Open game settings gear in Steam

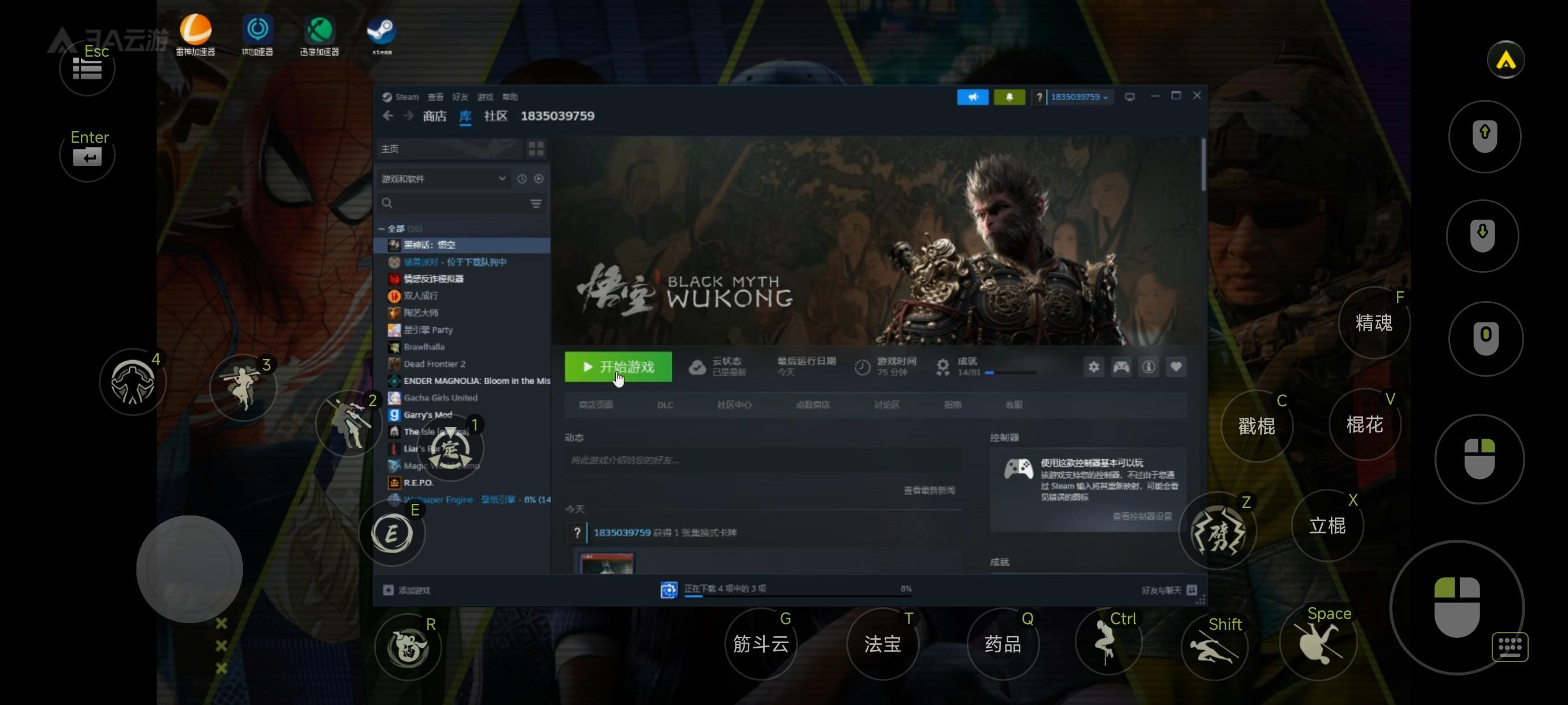[x=1093, y=367]
